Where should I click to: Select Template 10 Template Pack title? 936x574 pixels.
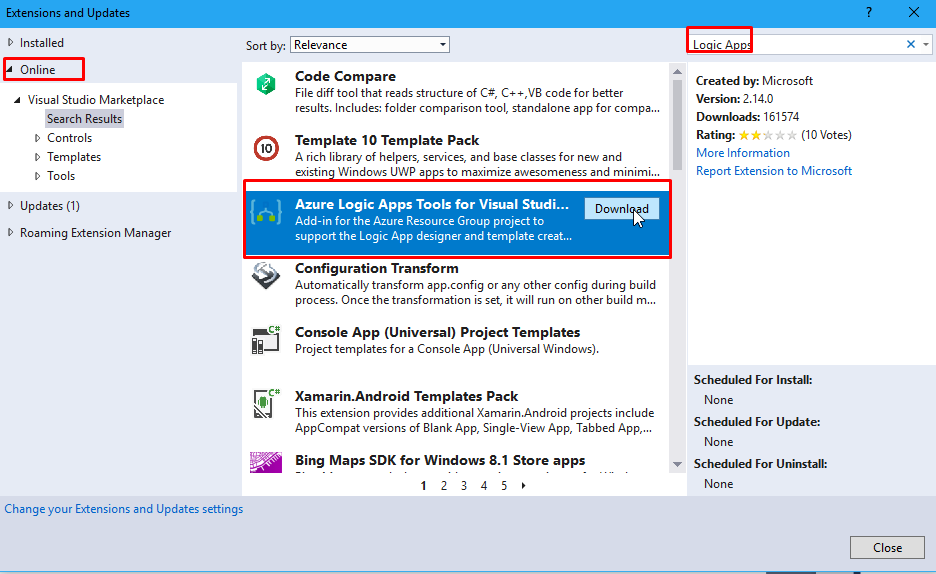pyautogui.click(x=387, y=140)
